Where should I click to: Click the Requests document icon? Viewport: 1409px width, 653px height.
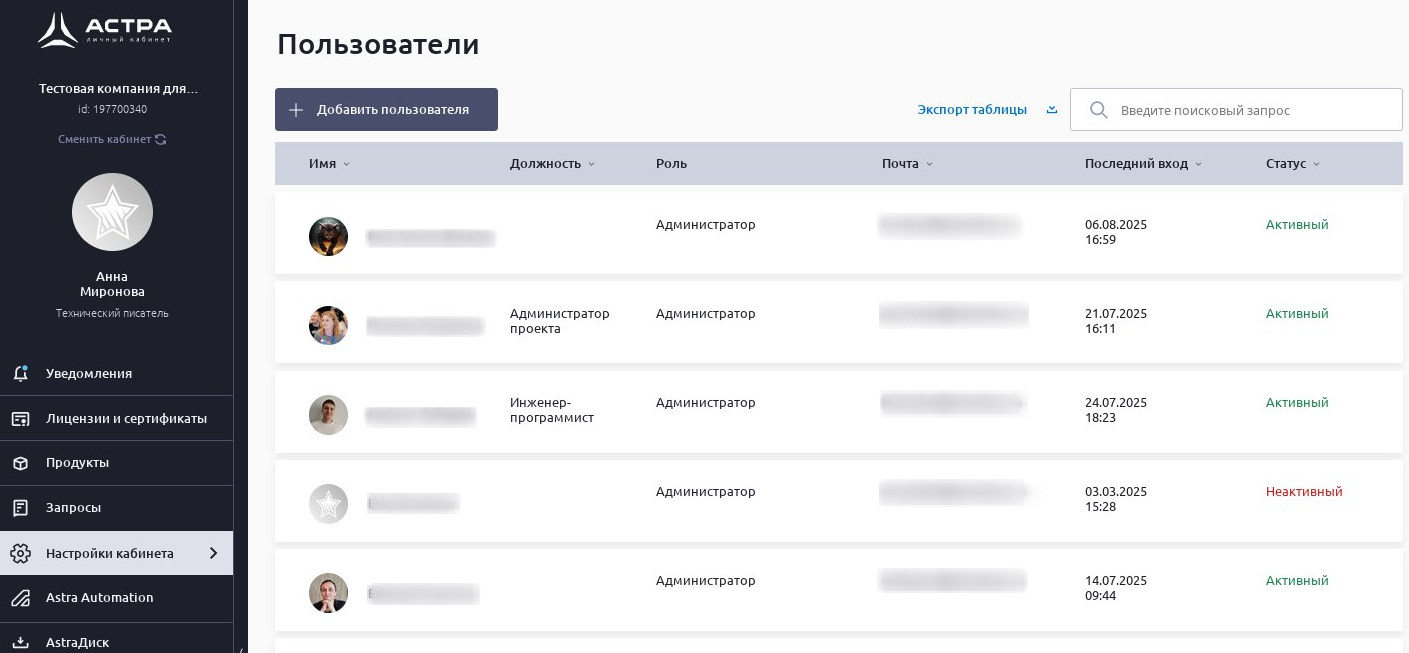point(20,508)
